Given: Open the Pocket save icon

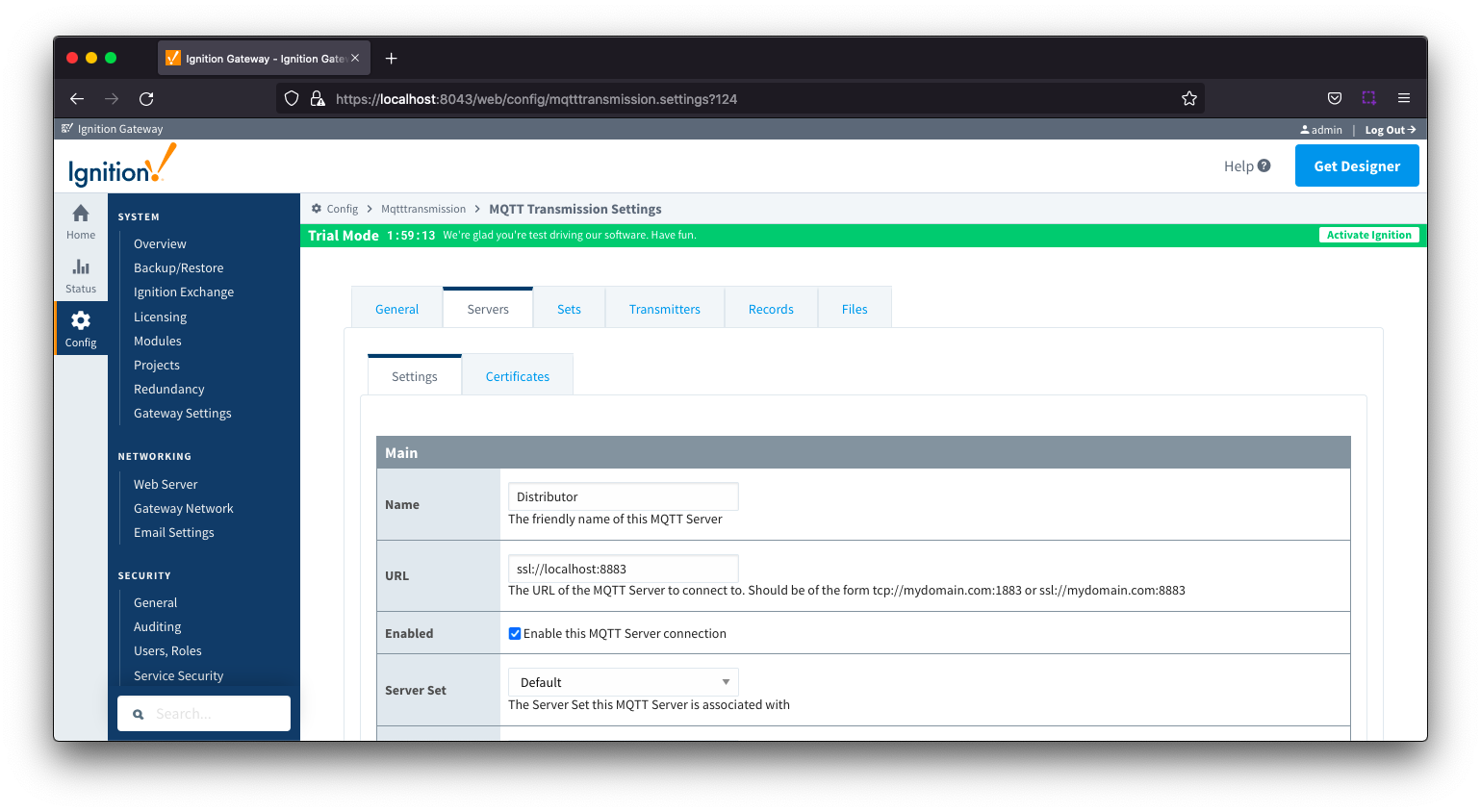Looking at the screenshot, I should click(x=1335, y=98).
